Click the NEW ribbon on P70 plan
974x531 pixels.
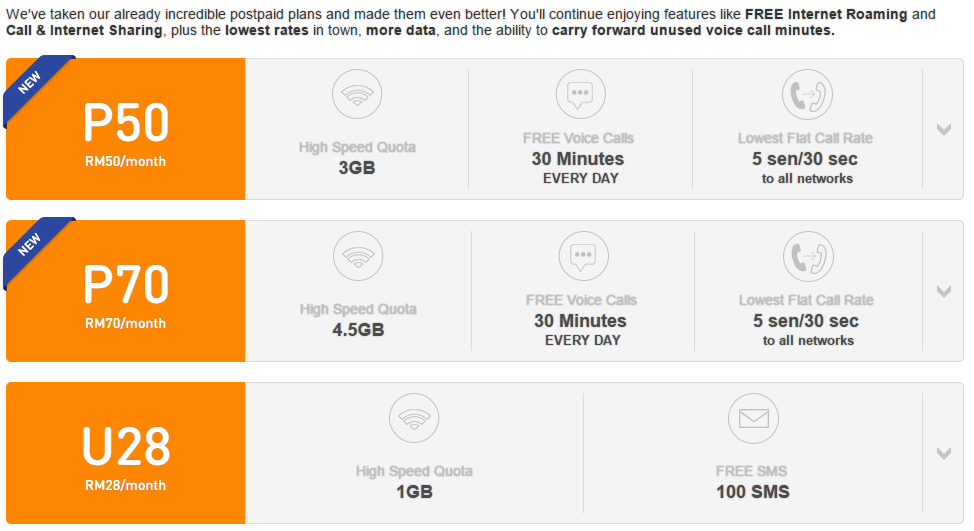[31, 246]
